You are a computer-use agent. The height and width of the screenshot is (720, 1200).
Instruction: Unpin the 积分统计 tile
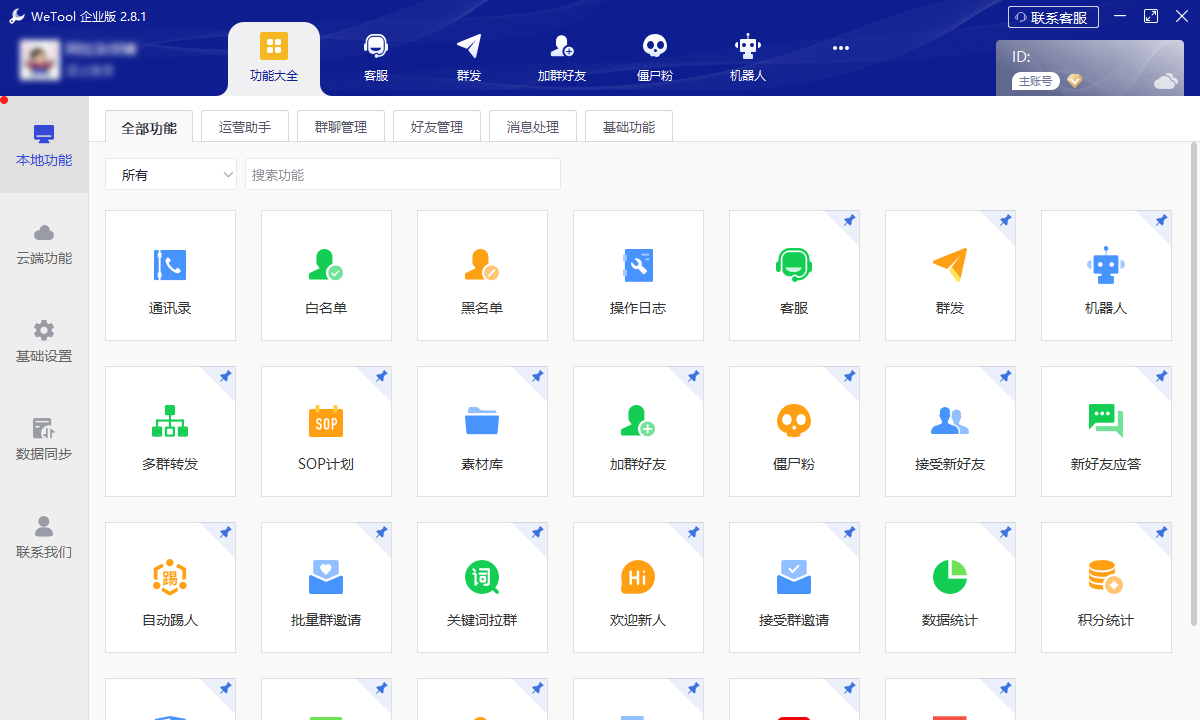coord(1161,532)
